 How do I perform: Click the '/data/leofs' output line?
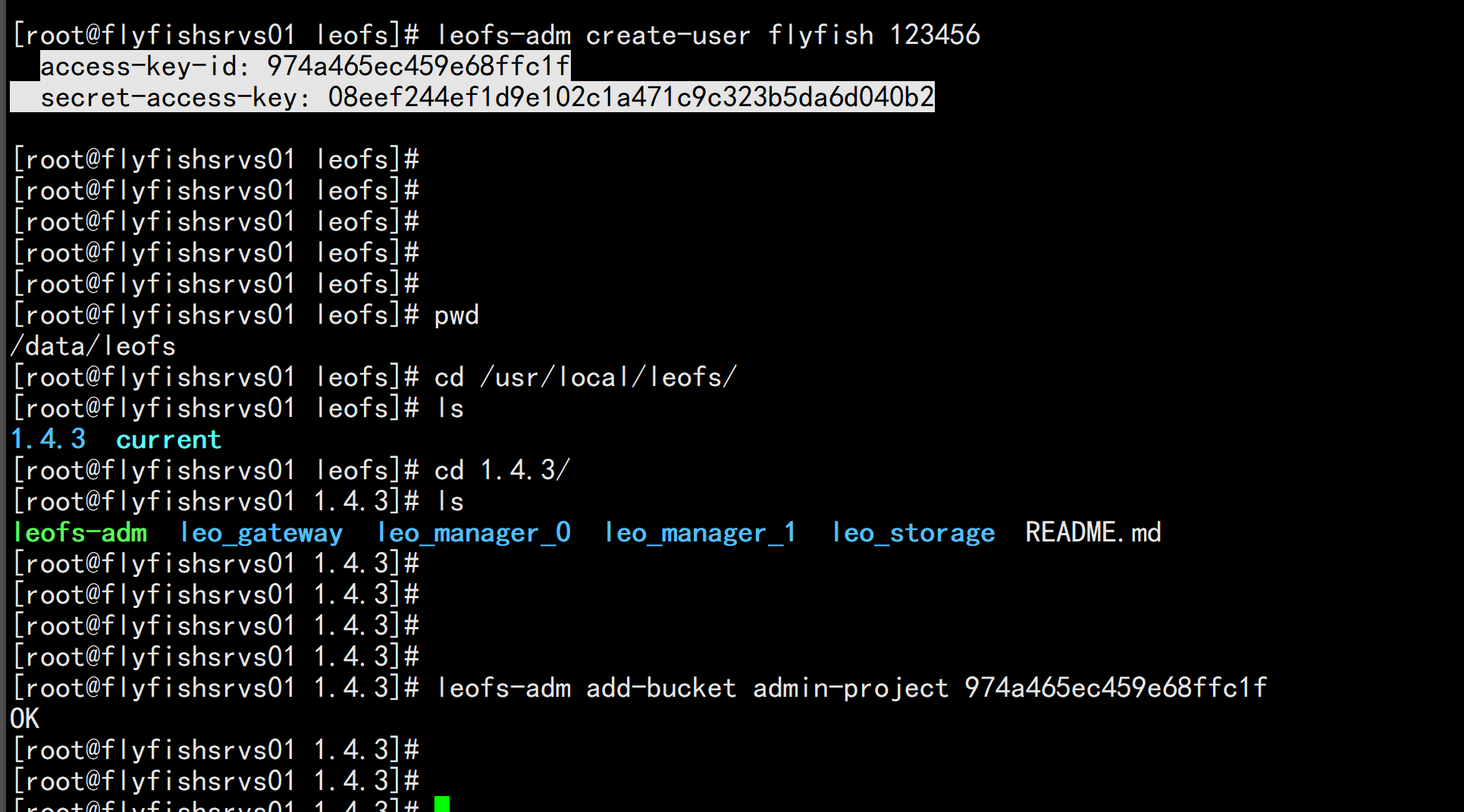pyautogui.click(x=93, y=346)
